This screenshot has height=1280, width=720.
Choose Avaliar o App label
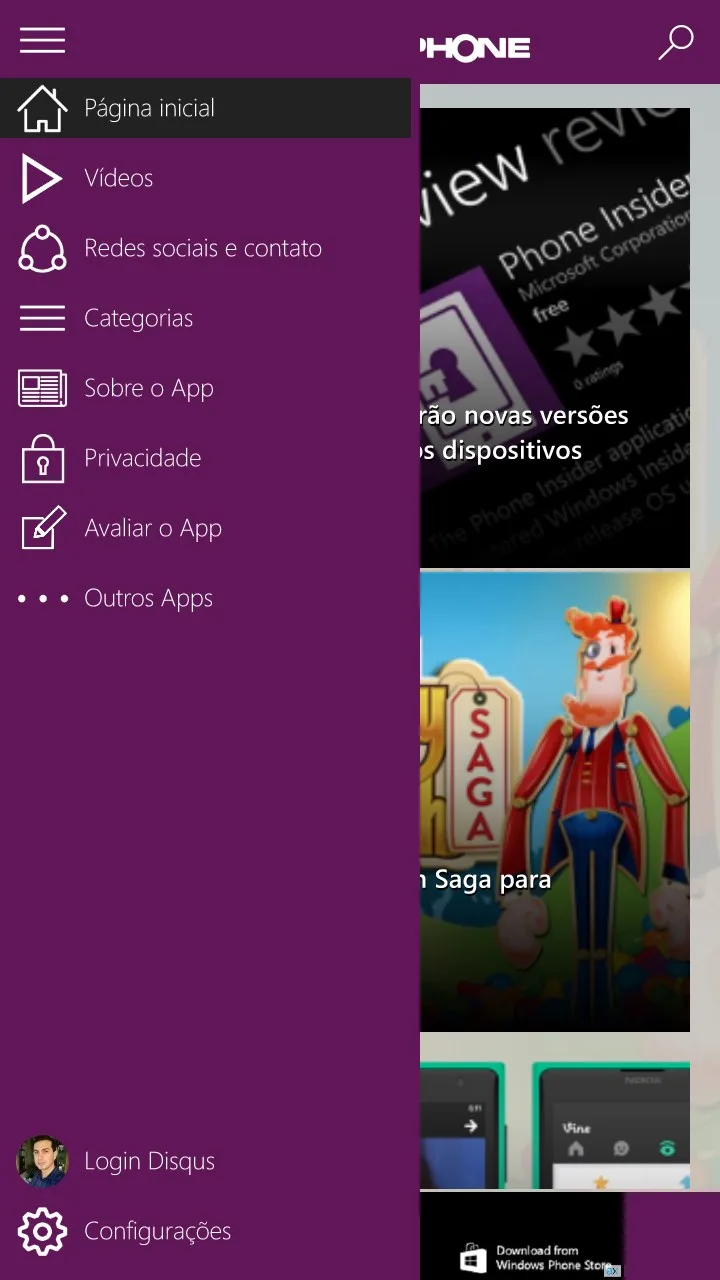pyautogui.click(x=153, y=528)
